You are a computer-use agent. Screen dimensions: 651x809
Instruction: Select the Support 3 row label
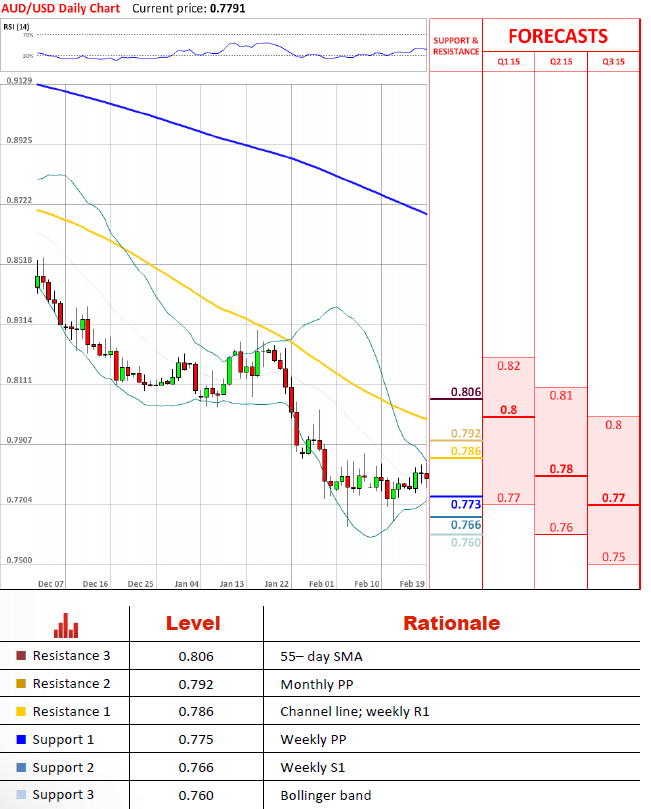tap(63, 795)
